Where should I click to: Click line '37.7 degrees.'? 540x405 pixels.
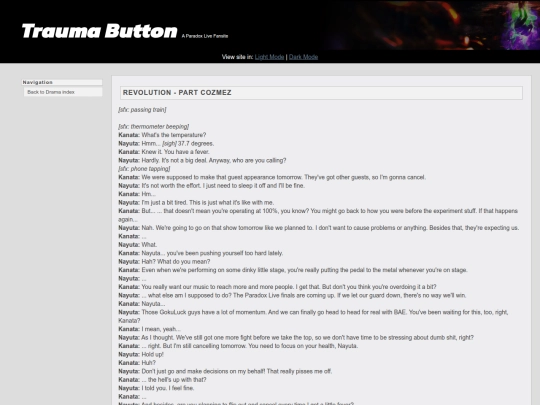pyautogui.click(x=166, y=143)
